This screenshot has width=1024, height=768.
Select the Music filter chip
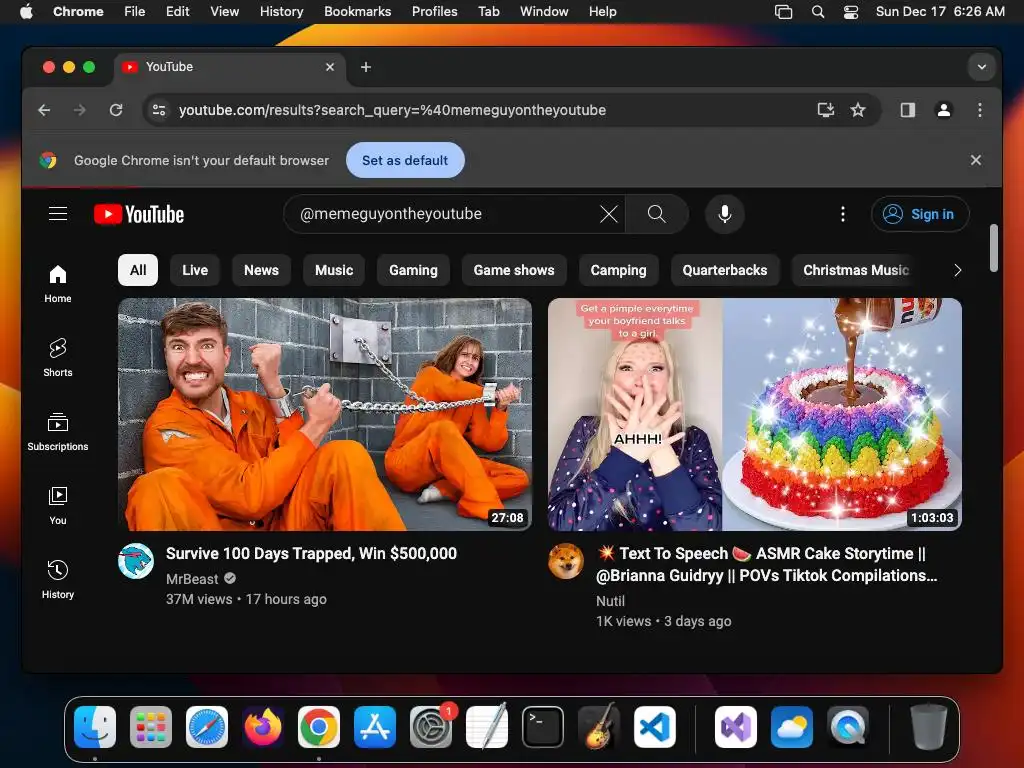tap(334, 270)
